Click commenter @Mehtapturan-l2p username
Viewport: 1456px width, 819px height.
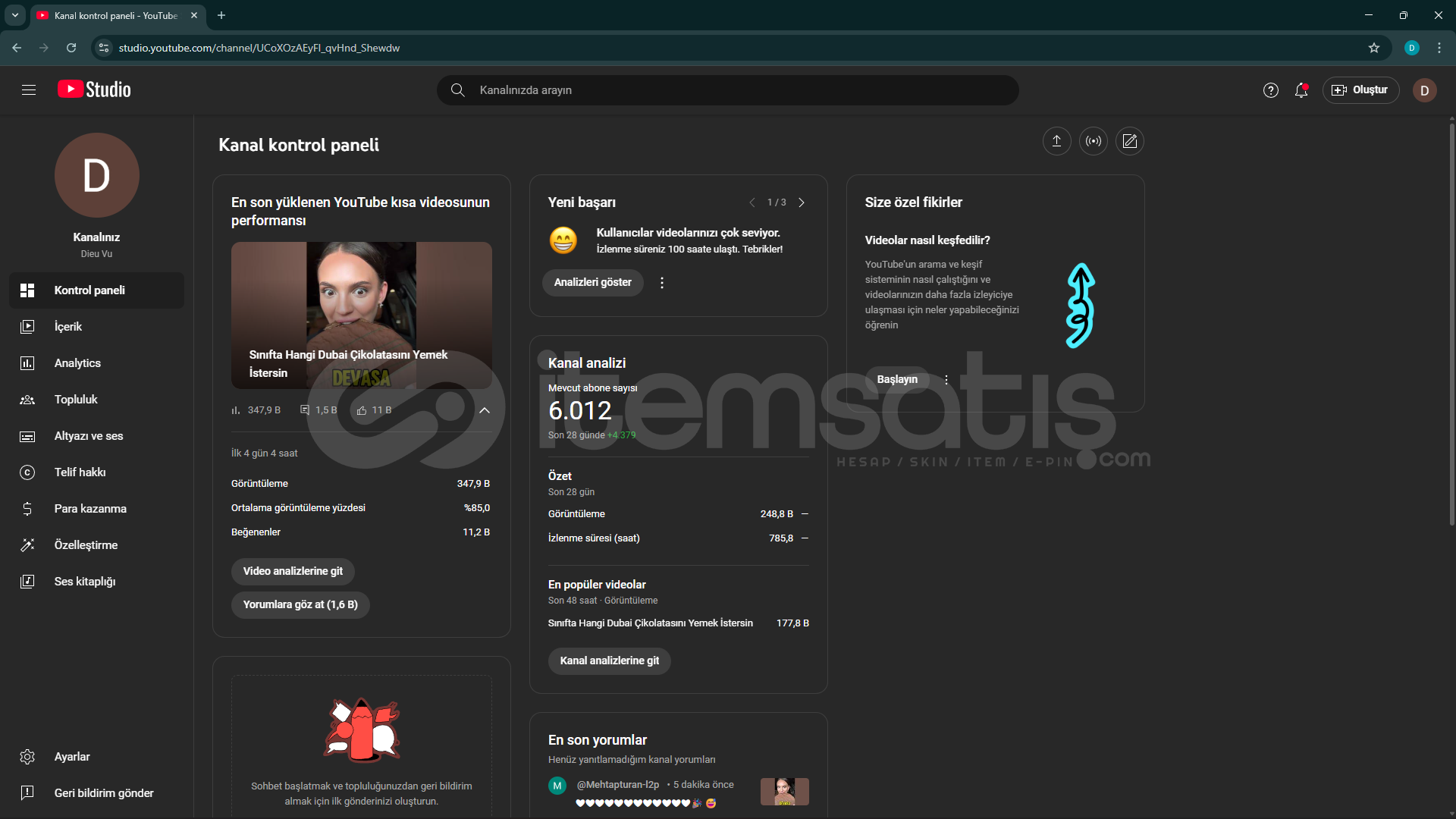618,785
